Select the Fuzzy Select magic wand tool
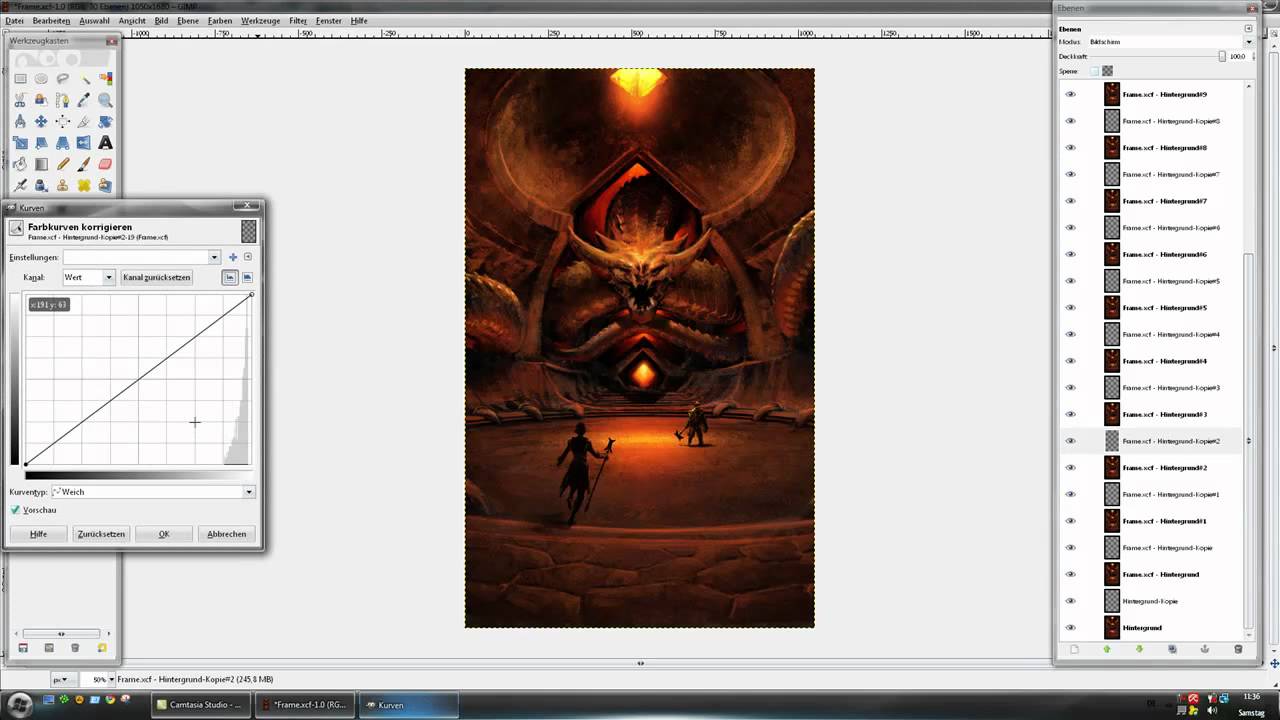The height and width of the screenshot is (720, 1280). coord(84,79)
